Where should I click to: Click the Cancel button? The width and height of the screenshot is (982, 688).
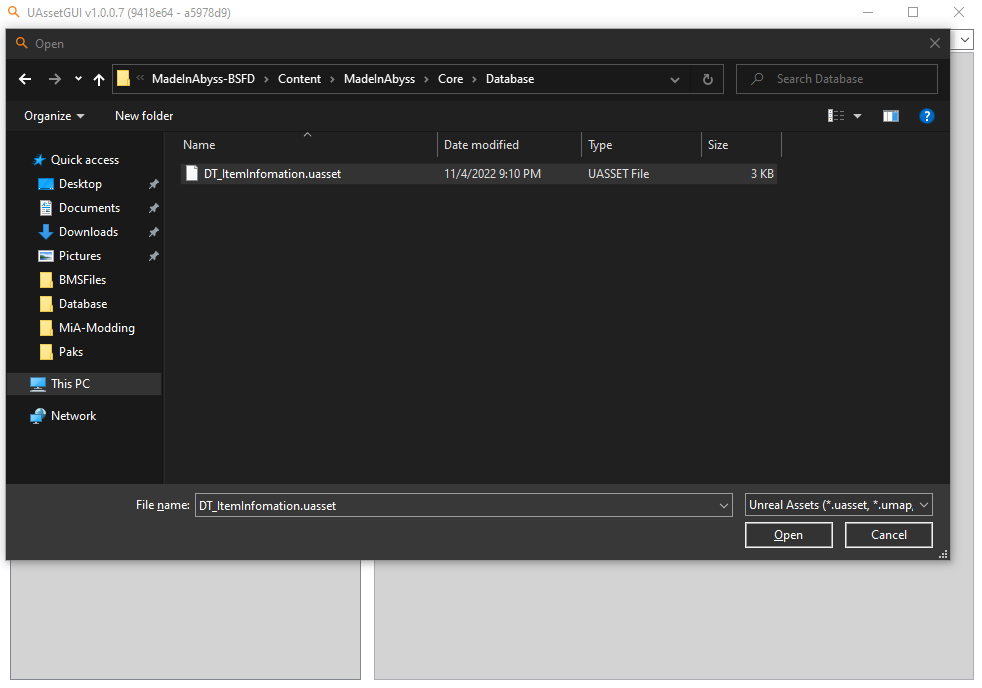888,534
